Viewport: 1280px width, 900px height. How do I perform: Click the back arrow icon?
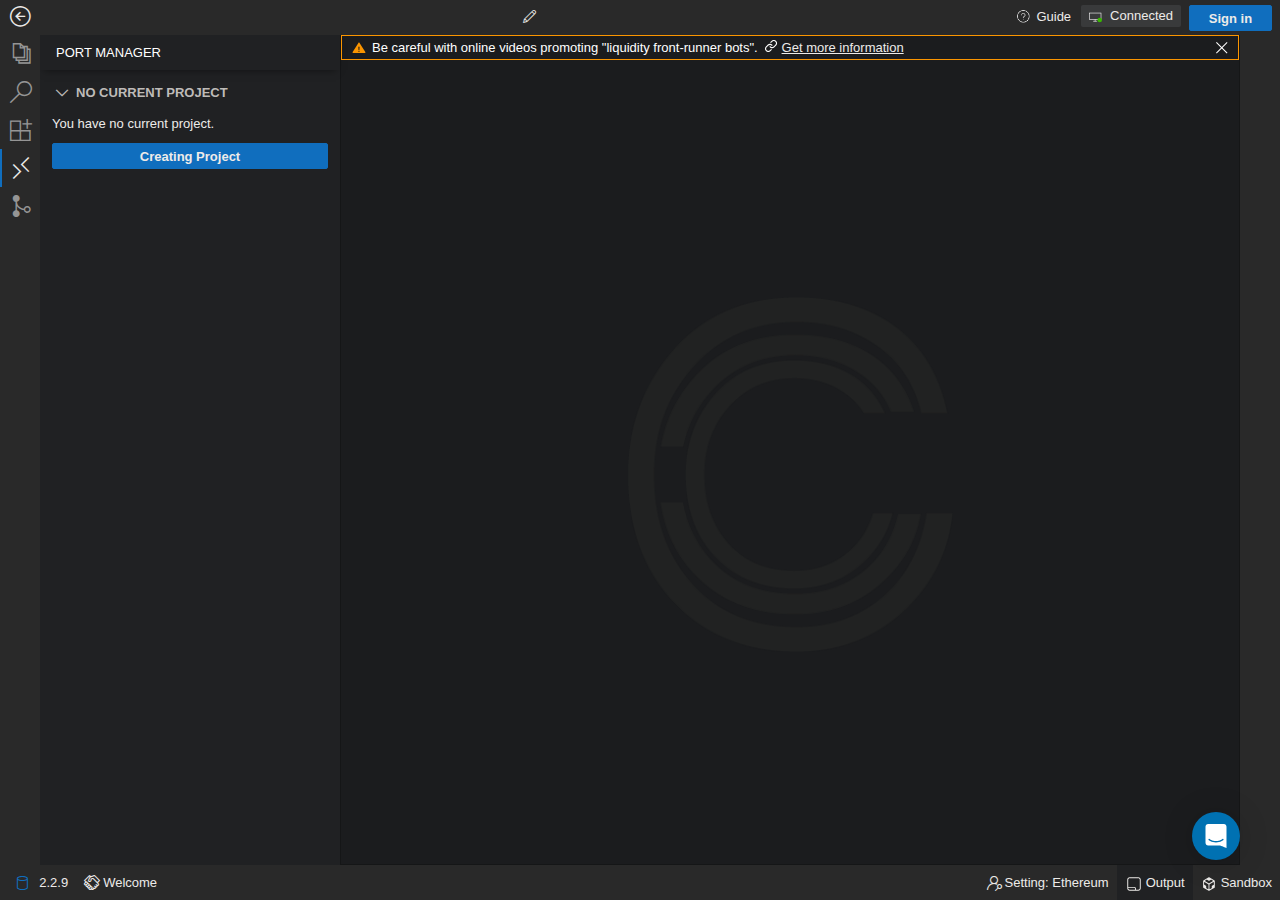(20, 16)
